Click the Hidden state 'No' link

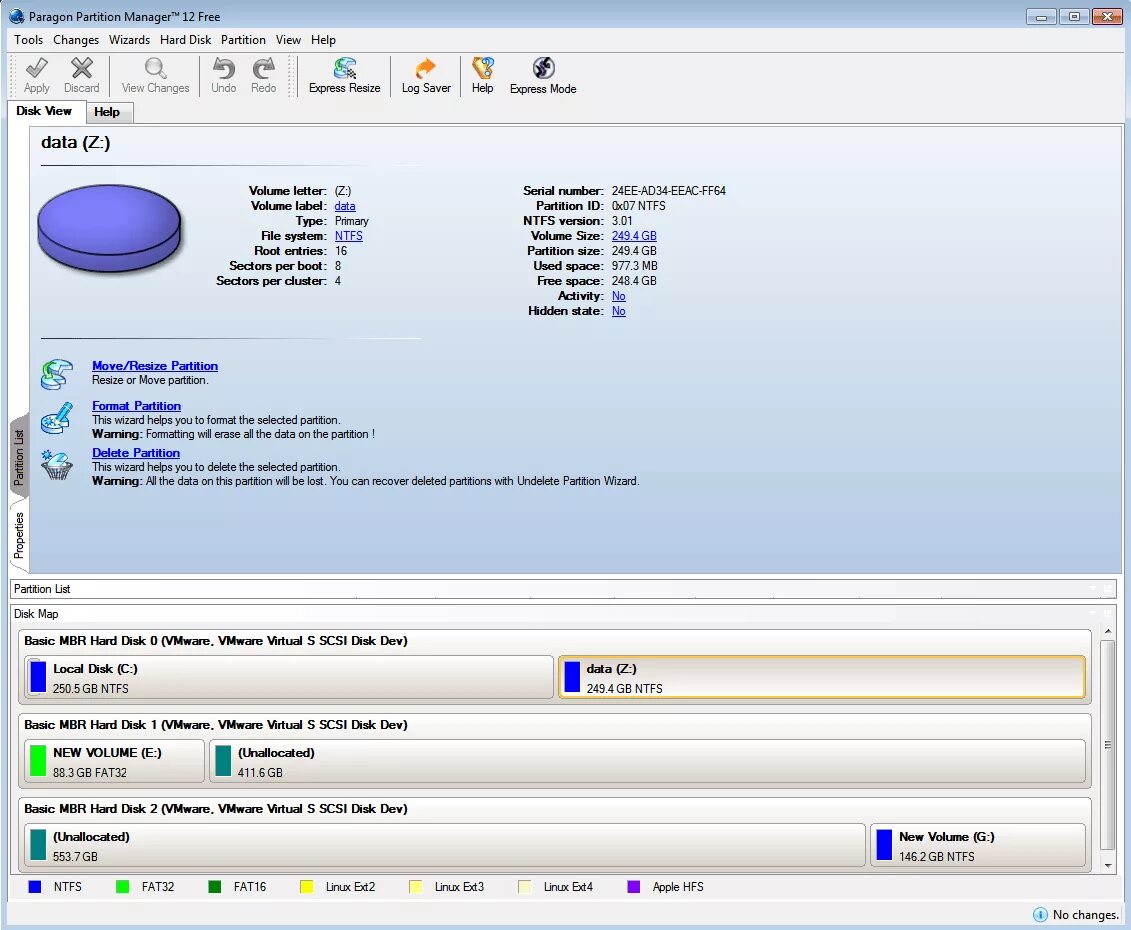[618, 311]
